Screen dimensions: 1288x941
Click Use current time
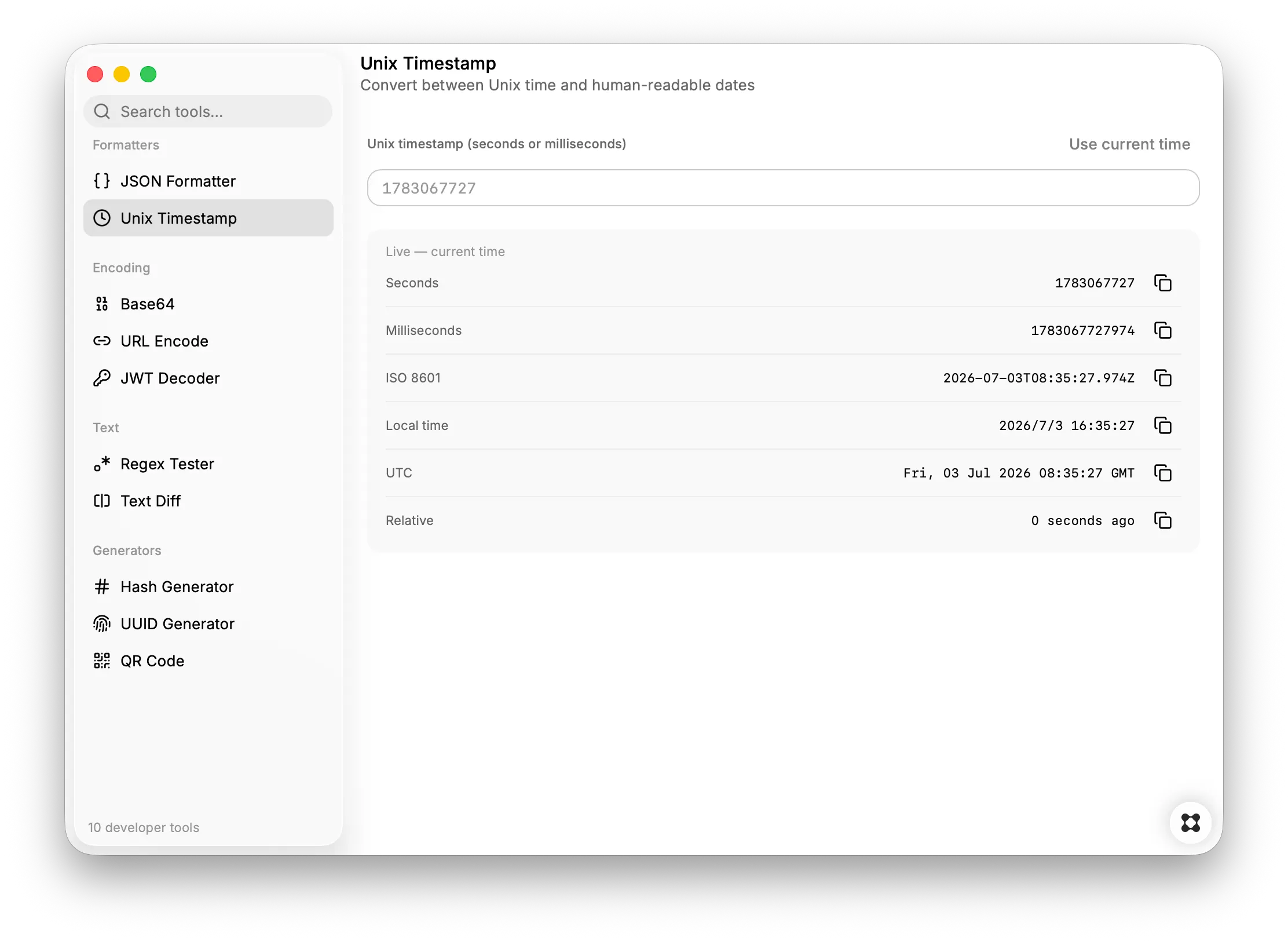click(x=1129, y=144)
